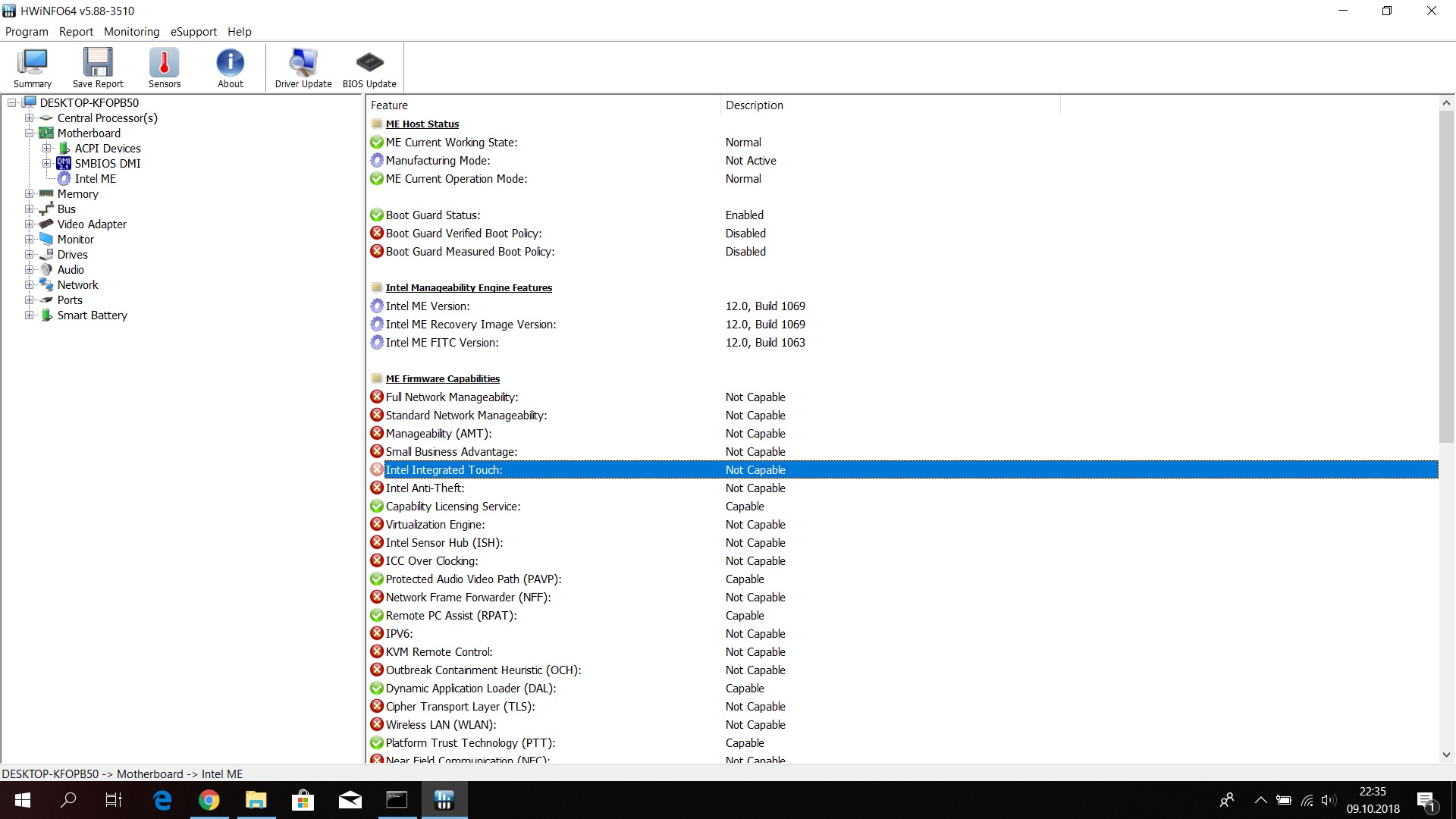Open the Report menu

pyautogui.click(x=76, y=32)
